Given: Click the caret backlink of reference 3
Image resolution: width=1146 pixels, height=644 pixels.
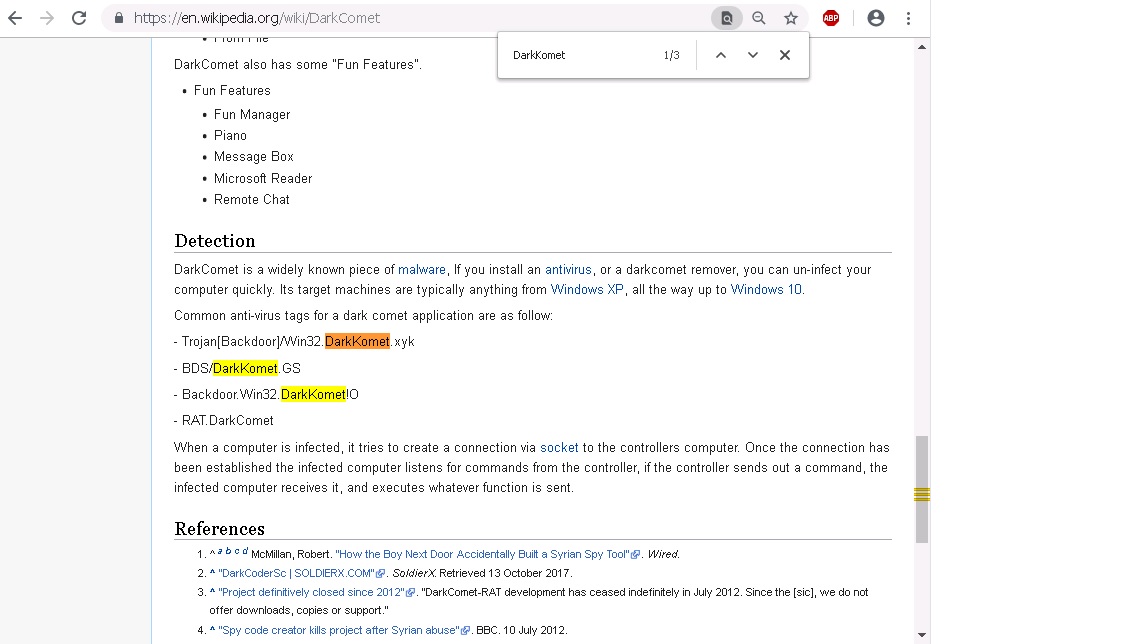Looking at the screenshot, I should click(213, 591).
